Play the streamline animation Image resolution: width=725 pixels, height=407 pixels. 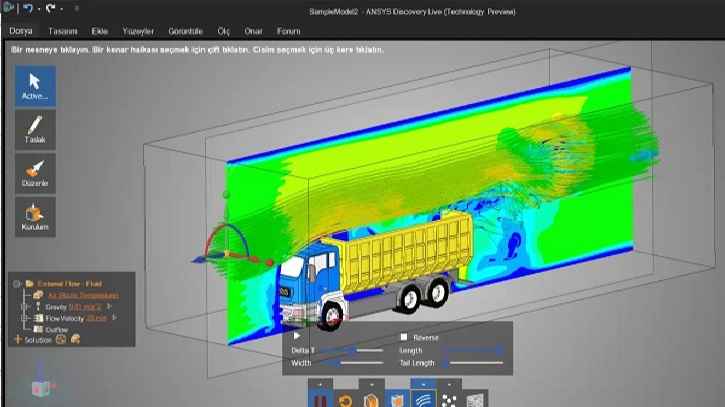[x=297, y=337]
